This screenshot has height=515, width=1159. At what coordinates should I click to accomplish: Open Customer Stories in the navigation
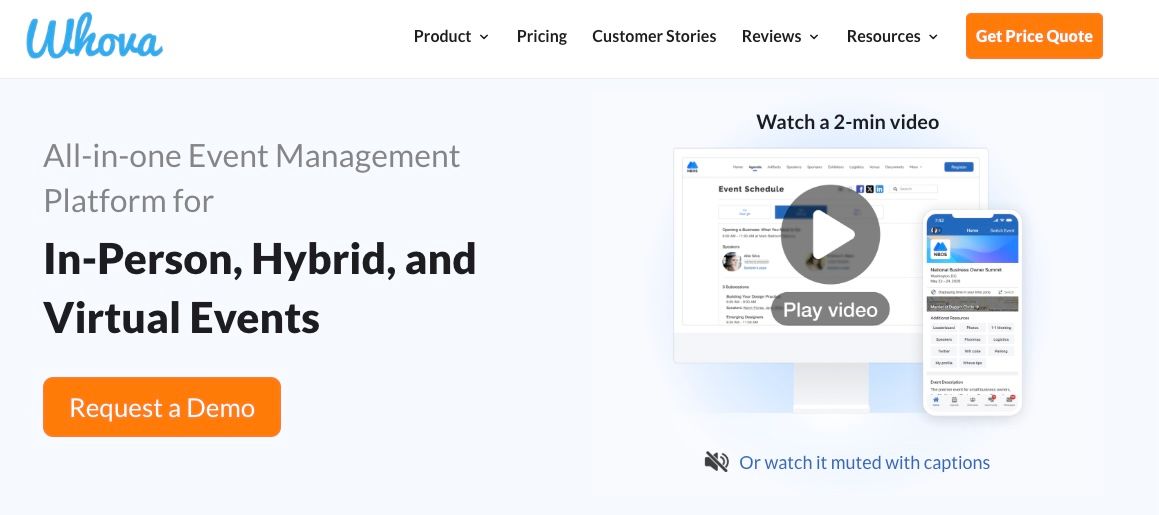[x=654, y=36]
